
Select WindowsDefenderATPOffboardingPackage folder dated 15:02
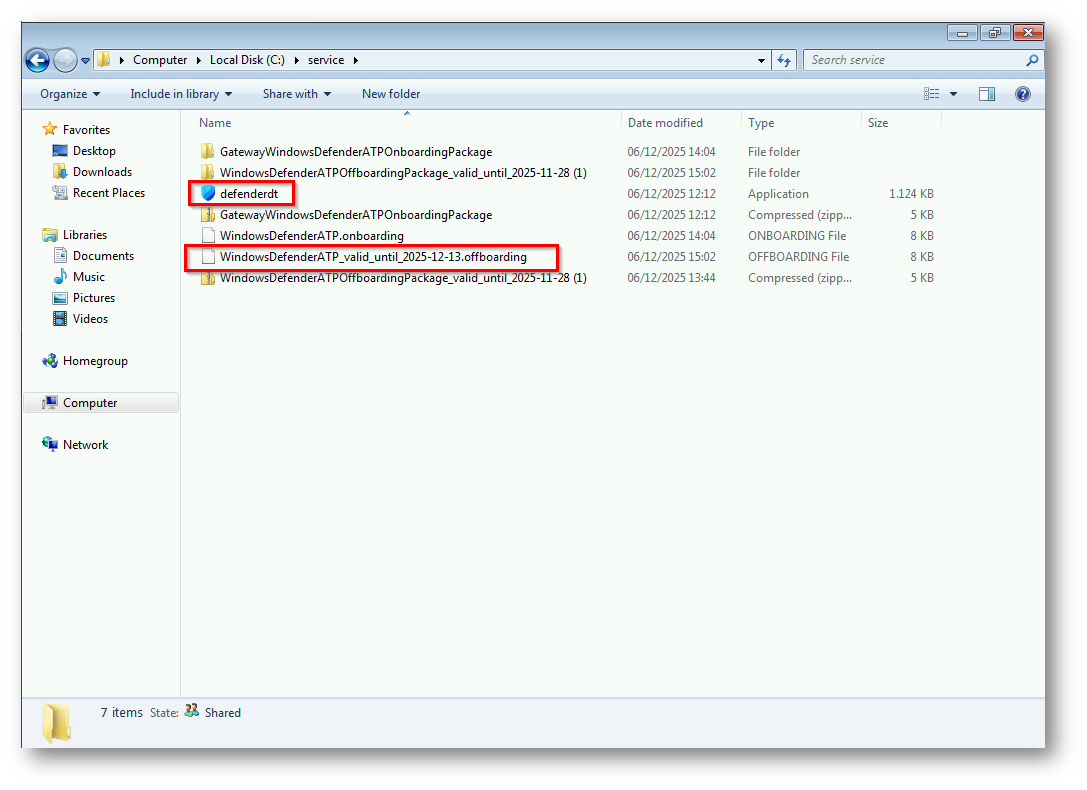pyautogui.click(x=403, y=173)
